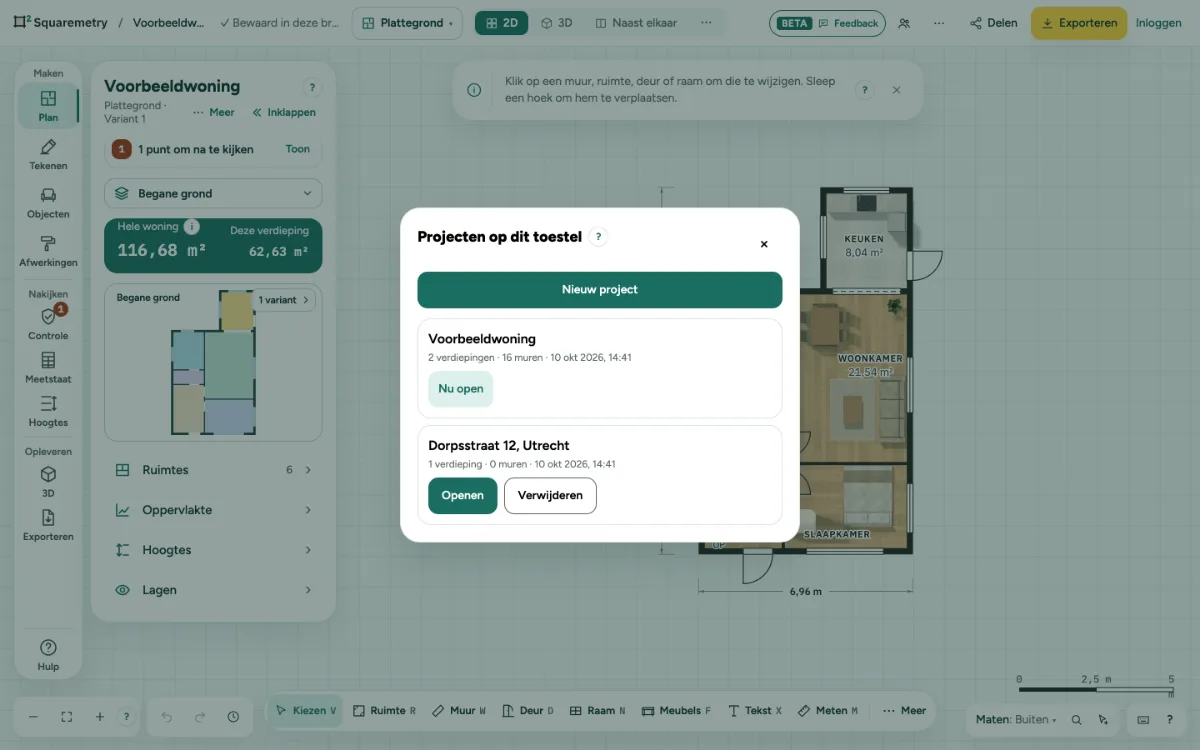Open the 3D view from the sidebar
Screen dimensions: 1200x750
pyautogui.click(x=48, y=481)
